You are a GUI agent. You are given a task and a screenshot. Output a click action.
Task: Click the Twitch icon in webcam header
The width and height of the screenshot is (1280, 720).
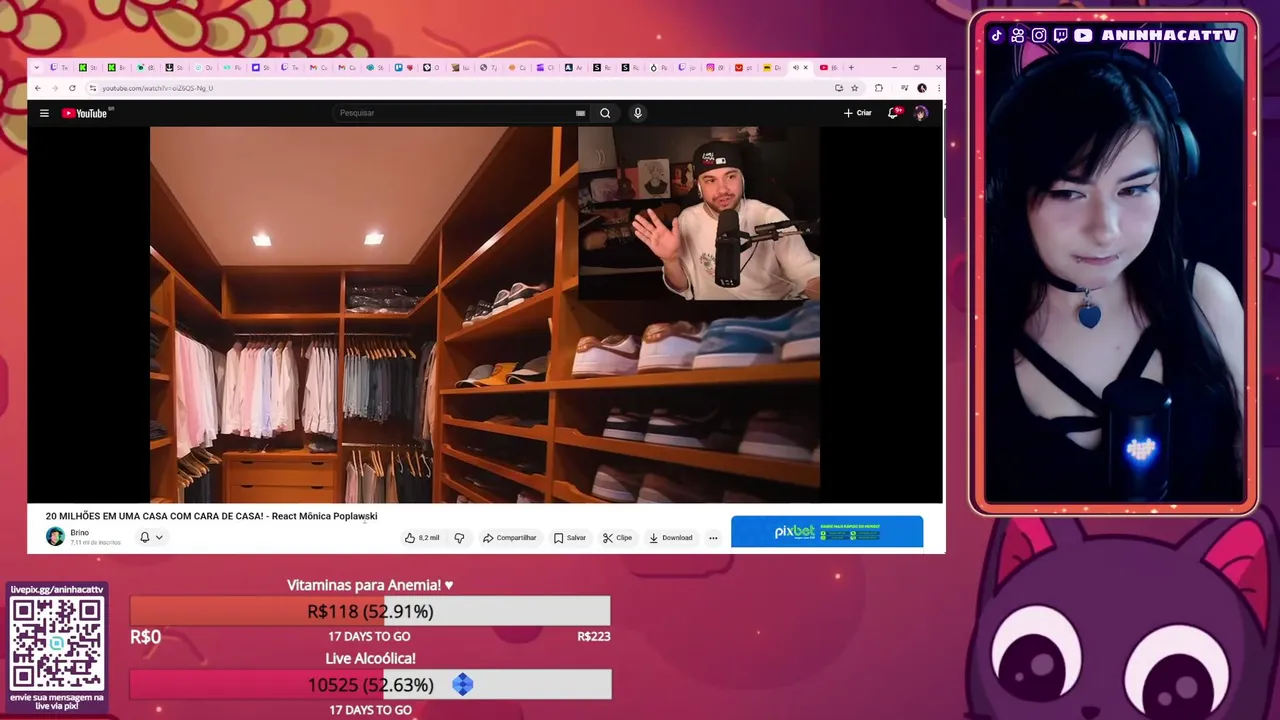point(1060,35)
